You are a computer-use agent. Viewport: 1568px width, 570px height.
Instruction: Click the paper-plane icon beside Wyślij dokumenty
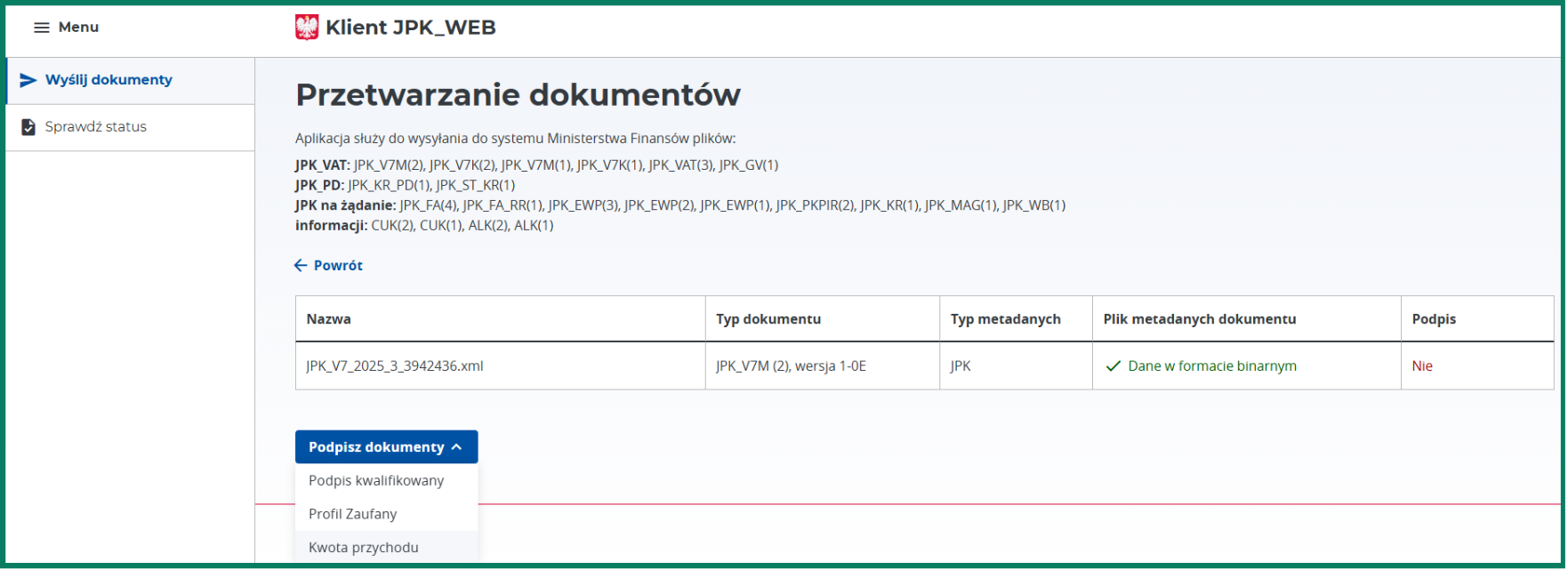click(x=28, y=80)
